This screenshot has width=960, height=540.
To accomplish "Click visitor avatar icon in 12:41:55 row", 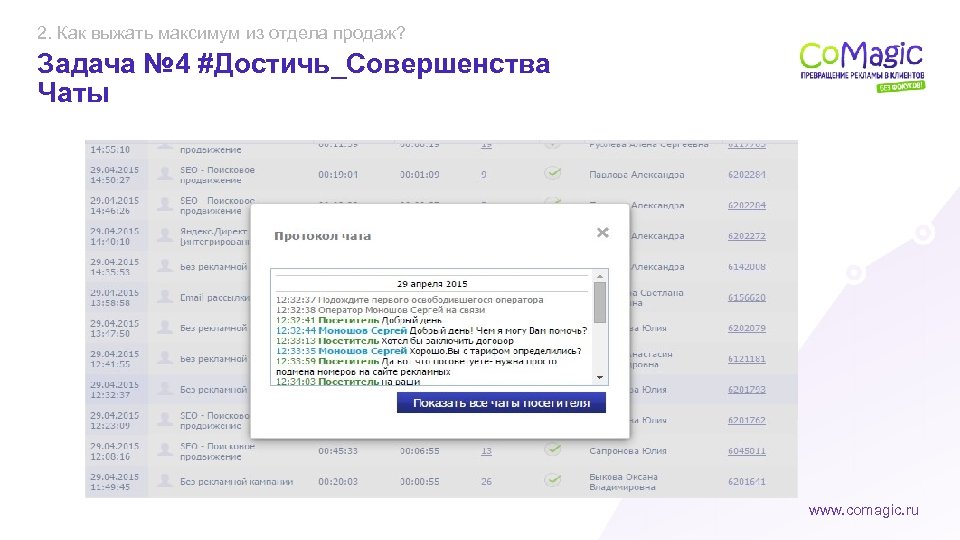I will (x=164, y=358).
